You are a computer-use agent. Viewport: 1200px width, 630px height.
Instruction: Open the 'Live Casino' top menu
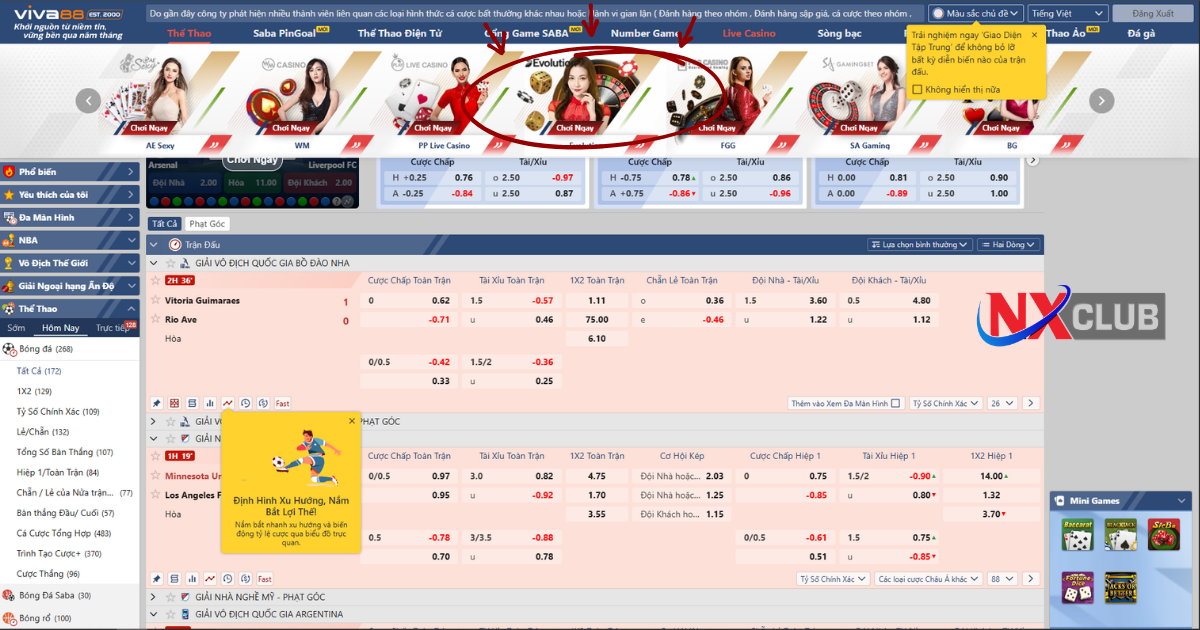749,33
